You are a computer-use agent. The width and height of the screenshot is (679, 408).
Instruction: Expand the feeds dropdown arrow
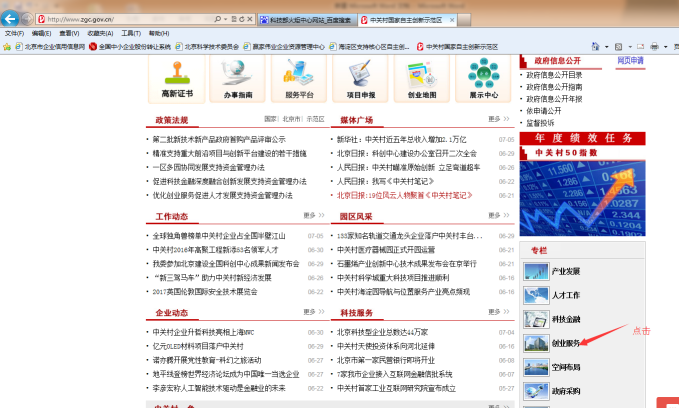[630, 47]
